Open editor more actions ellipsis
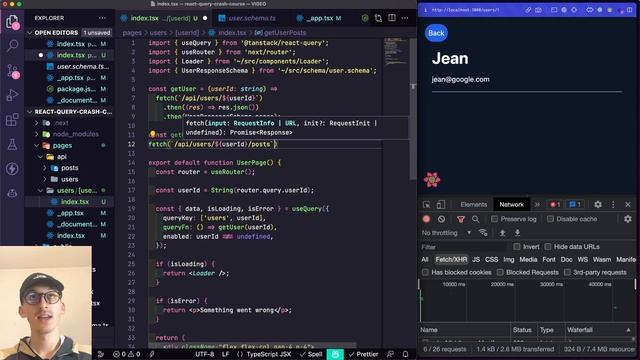 405,18
